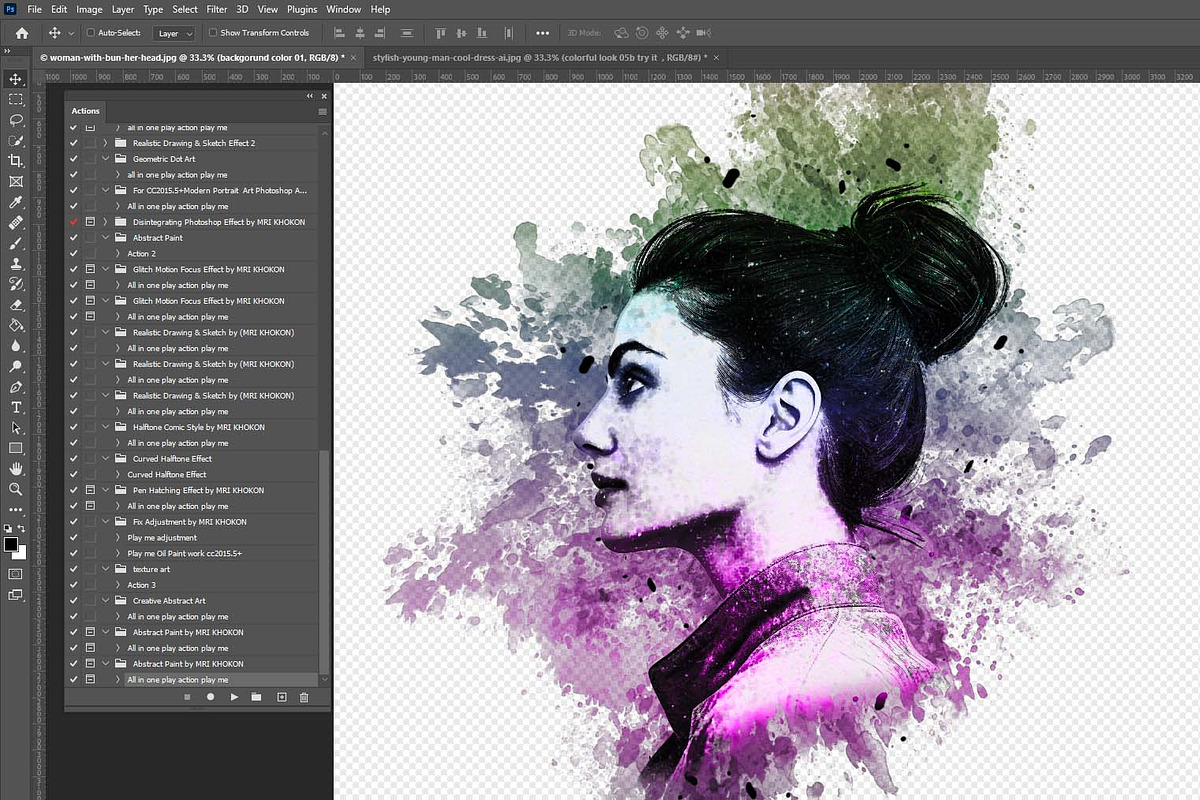
Task: Open the Window menu
Action: tap(344, 9)
